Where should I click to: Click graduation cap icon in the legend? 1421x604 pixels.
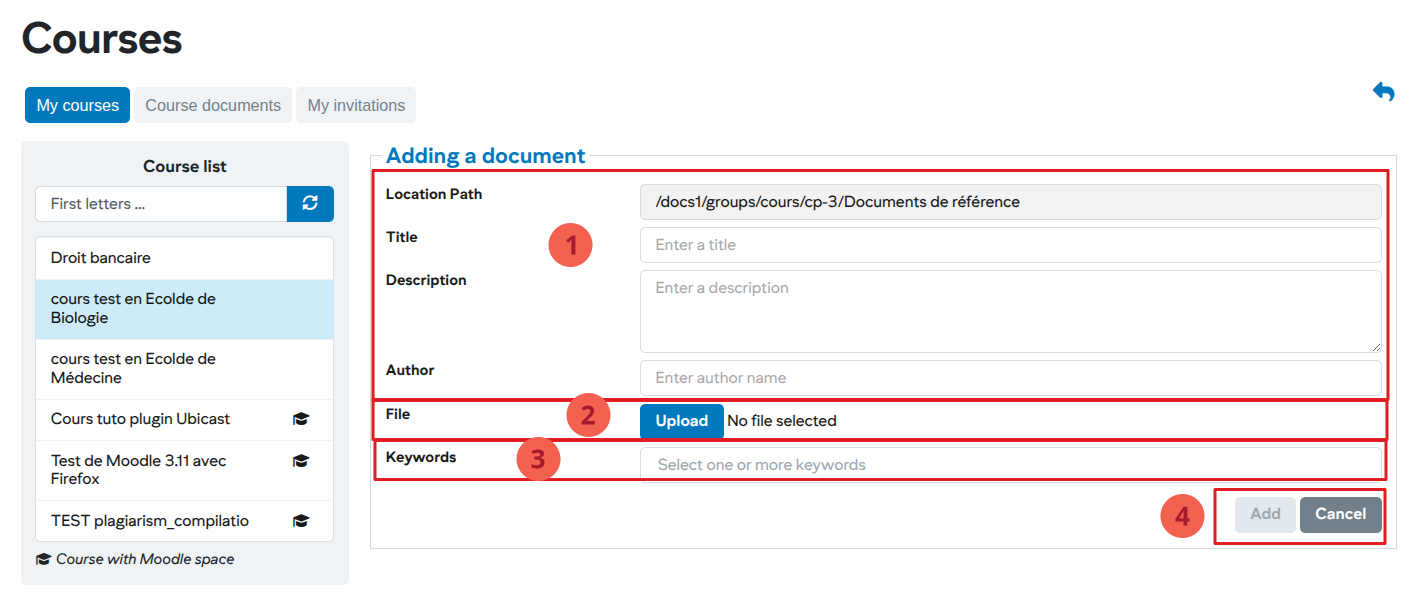43,560
